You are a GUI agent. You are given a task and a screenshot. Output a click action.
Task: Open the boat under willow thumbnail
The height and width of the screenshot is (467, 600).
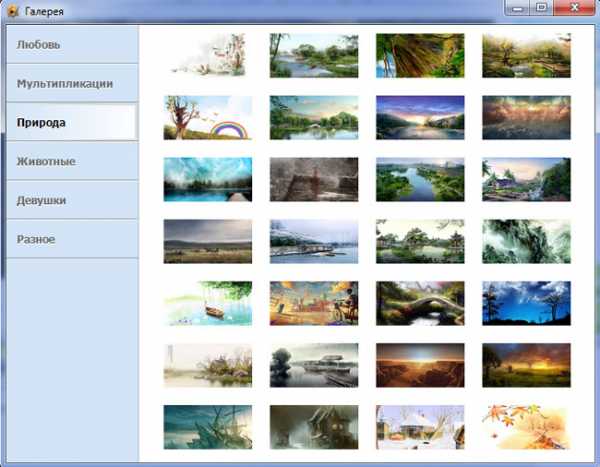pyautogui.click(x=208, y=303)
